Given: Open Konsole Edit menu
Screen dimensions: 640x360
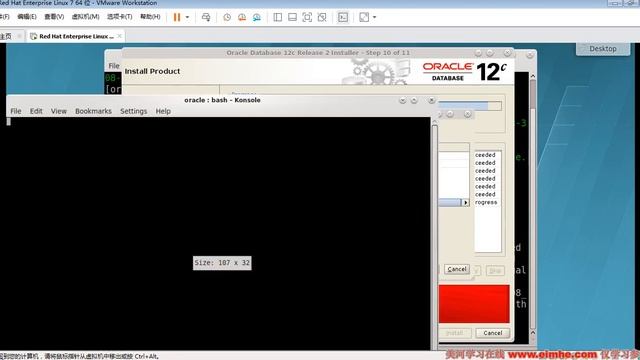Looking at the screenshot, I should (x=36, y=111).
